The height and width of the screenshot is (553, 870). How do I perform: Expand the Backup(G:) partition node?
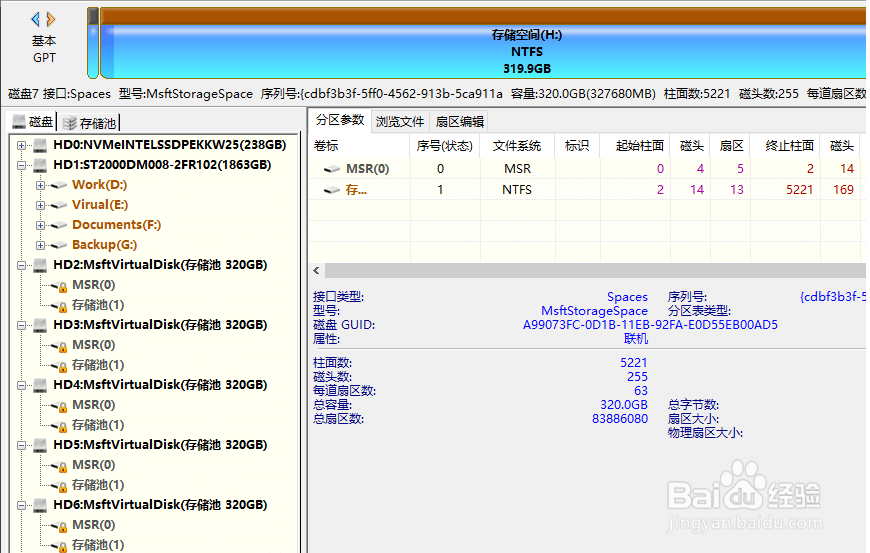(40, 245)
